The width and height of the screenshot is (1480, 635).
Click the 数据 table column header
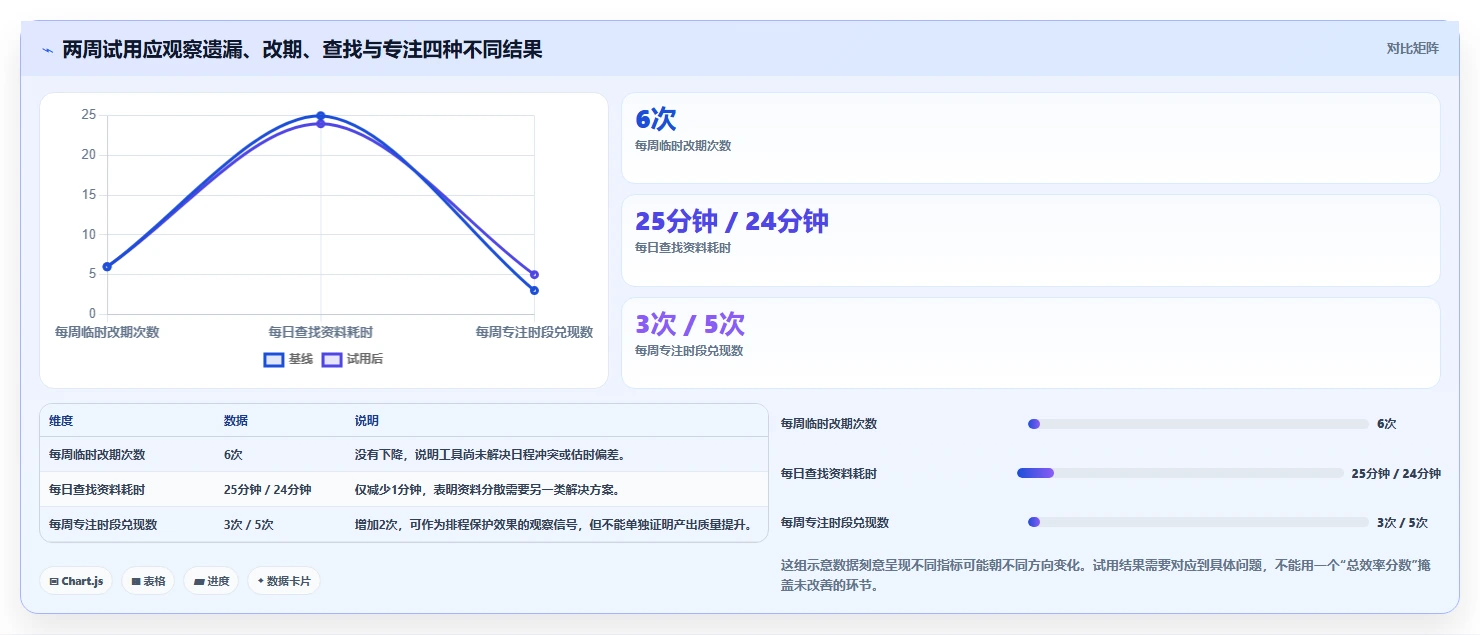click(236, 421)
